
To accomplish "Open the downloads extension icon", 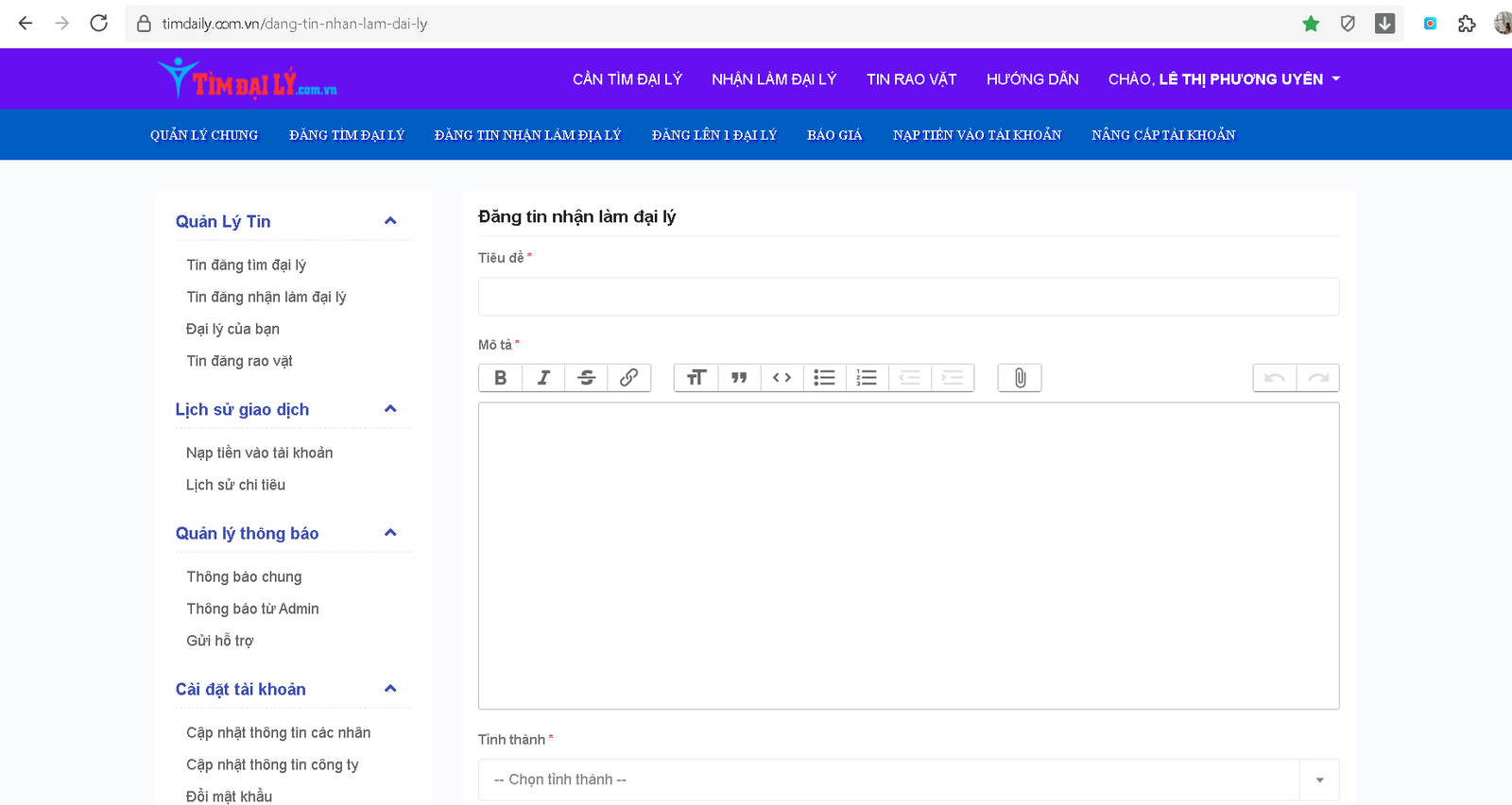I will tap(1384, 24).
